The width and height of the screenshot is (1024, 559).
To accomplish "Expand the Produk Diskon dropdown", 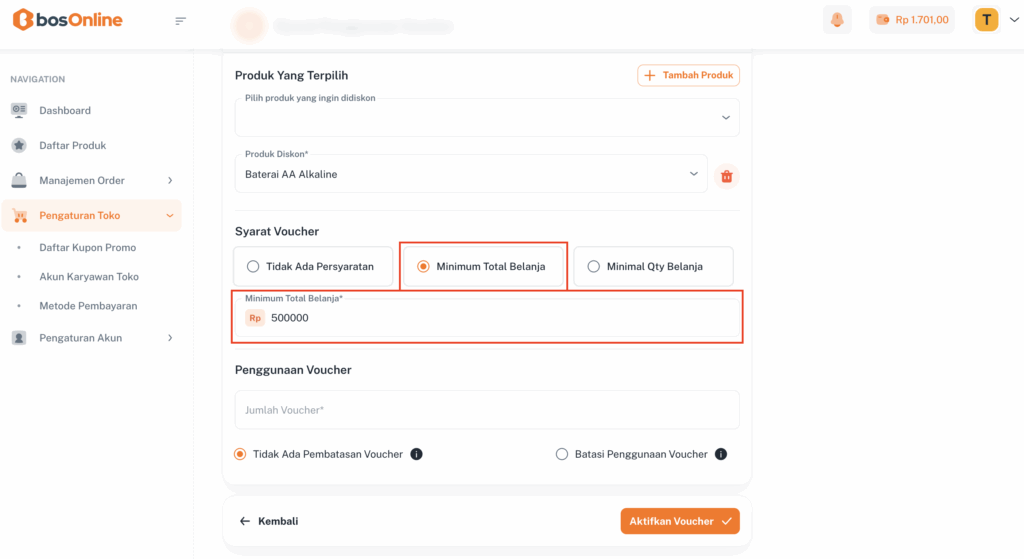I will [471, 174].
